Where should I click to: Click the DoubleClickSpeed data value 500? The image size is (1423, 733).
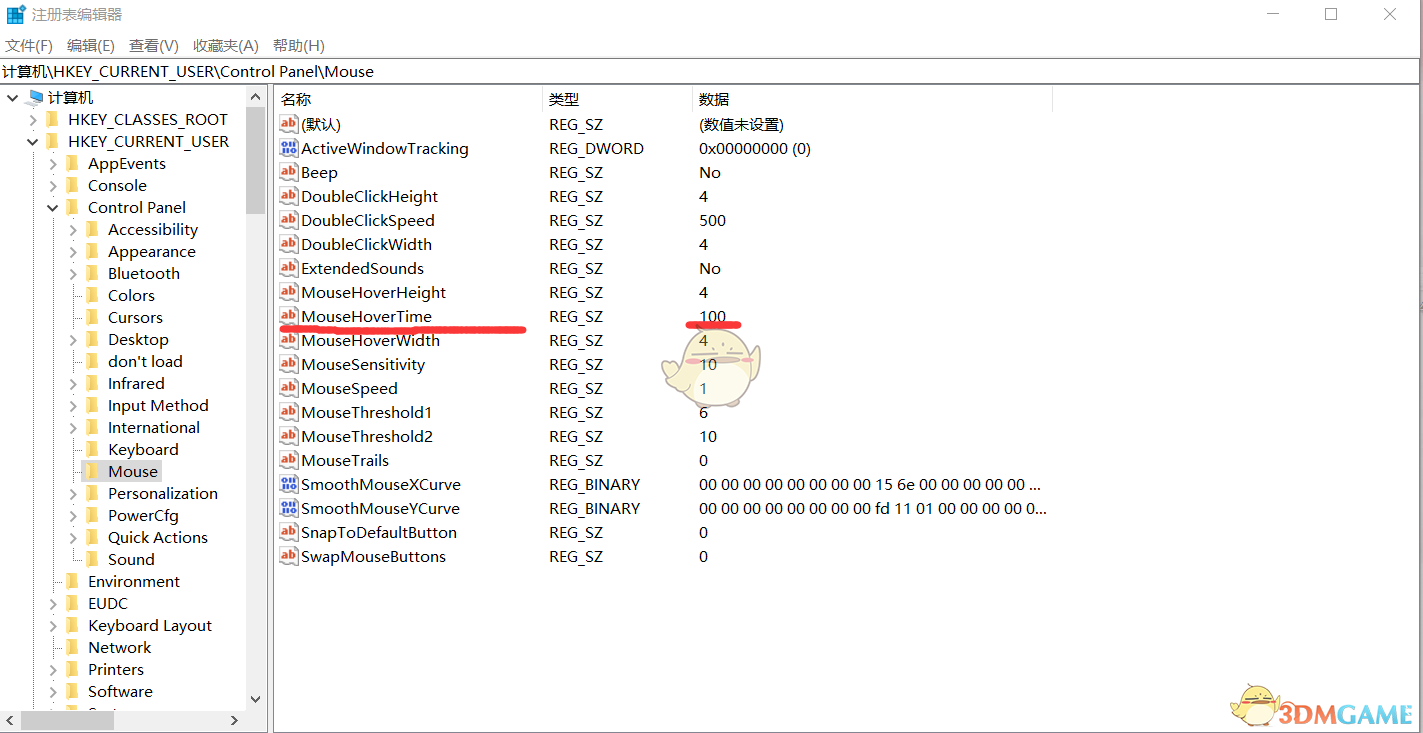click(x=713, y=220)
